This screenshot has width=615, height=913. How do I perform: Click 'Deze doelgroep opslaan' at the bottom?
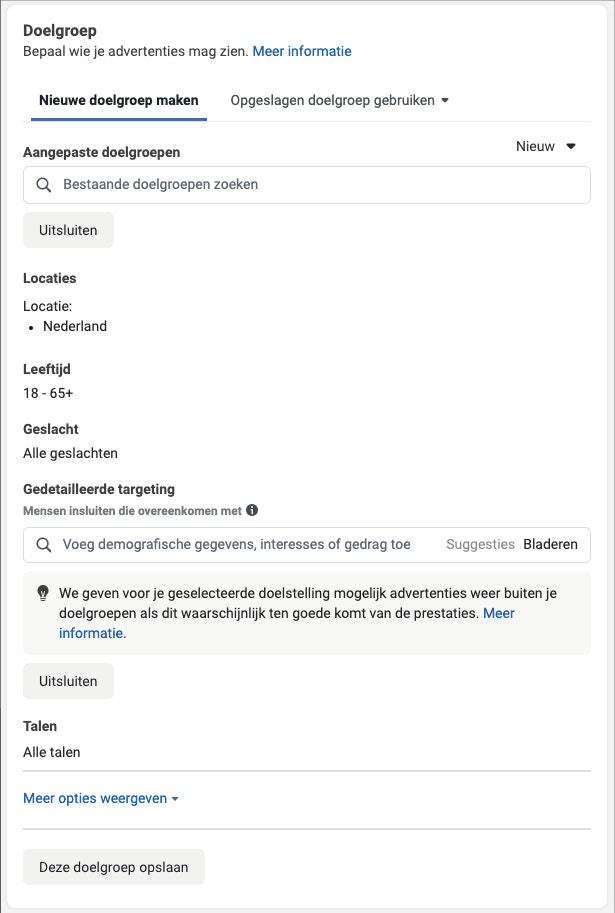[x=113, y=867]
